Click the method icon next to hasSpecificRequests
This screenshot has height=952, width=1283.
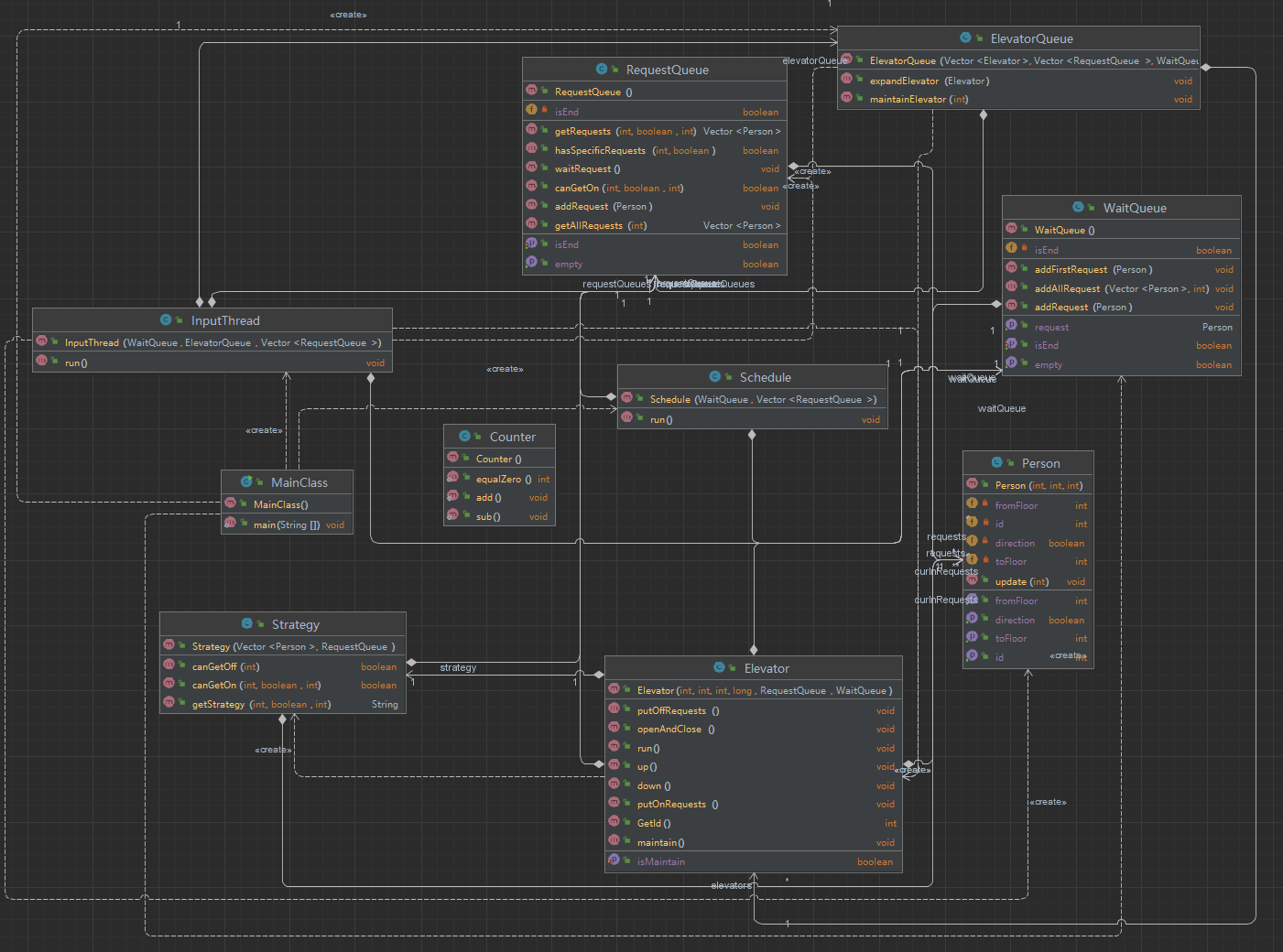pos(531,150)
